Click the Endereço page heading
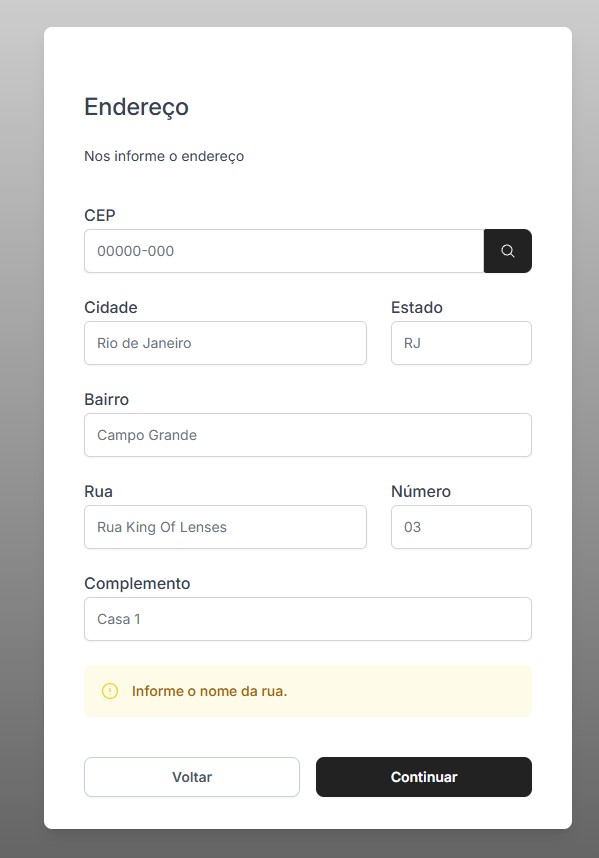The image size is (599, 858). click(136, 107)
